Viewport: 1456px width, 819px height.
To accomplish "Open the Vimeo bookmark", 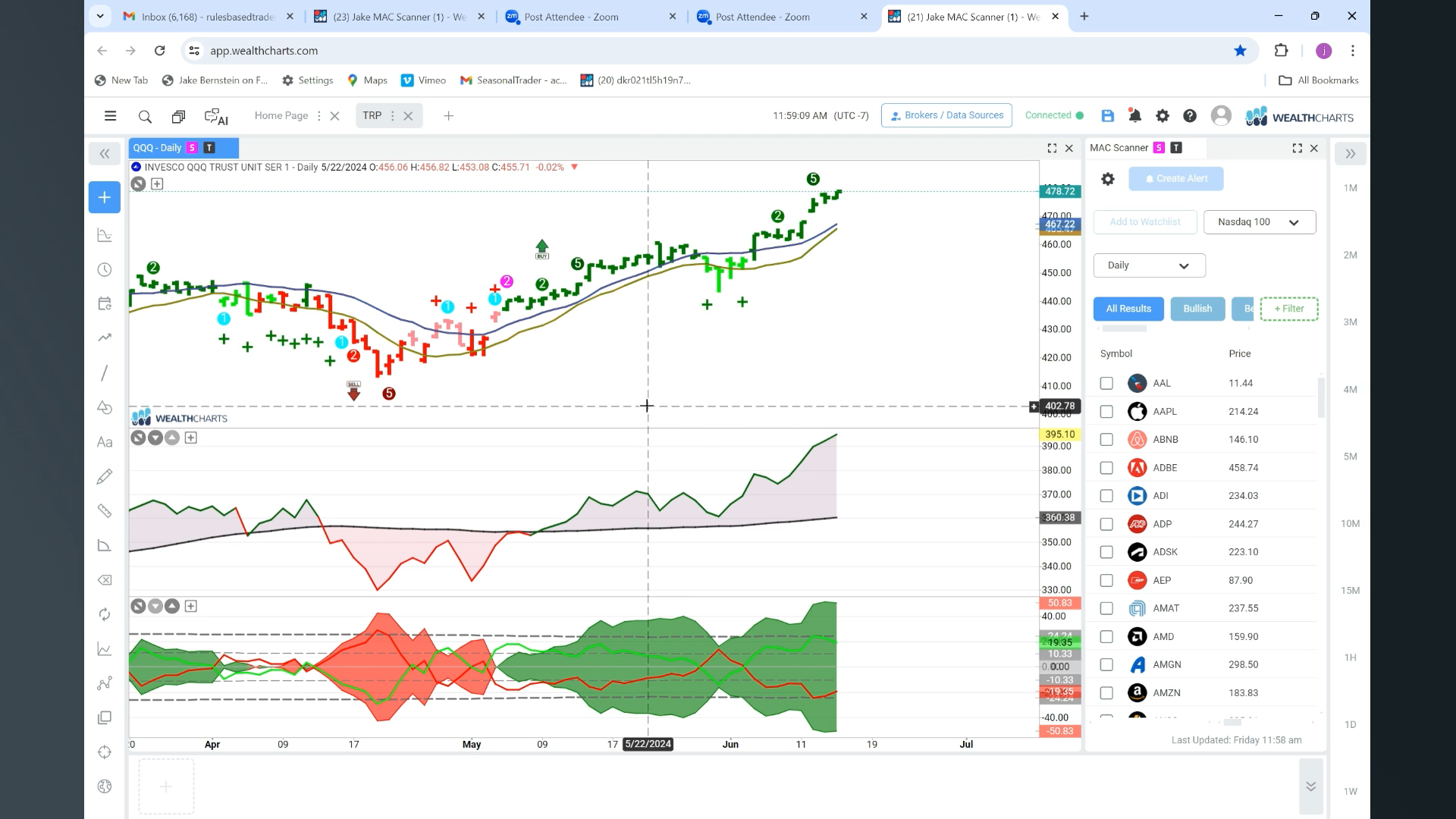I will (x=423, y=80).
